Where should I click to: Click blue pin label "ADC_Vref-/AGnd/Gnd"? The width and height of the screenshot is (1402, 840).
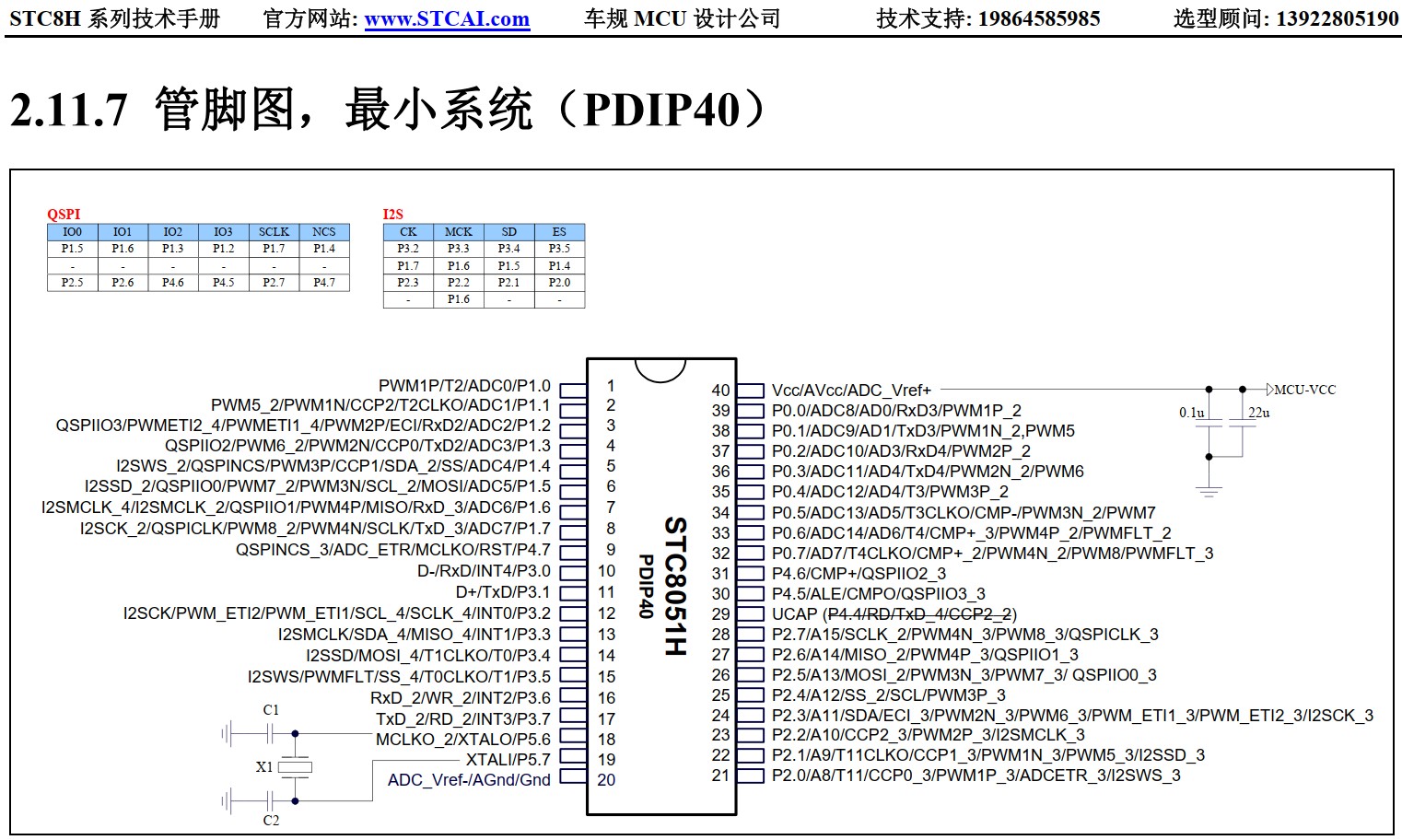[469, 780]
